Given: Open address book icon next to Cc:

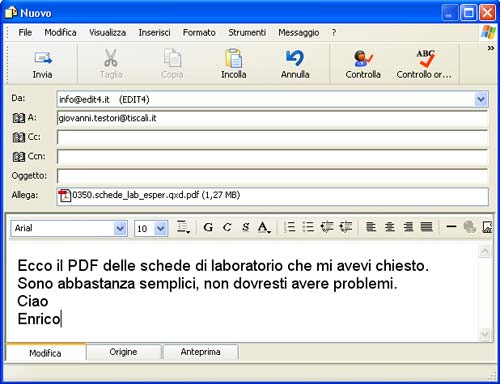Looking at the screenshot, I should click(x=19, y=137).
